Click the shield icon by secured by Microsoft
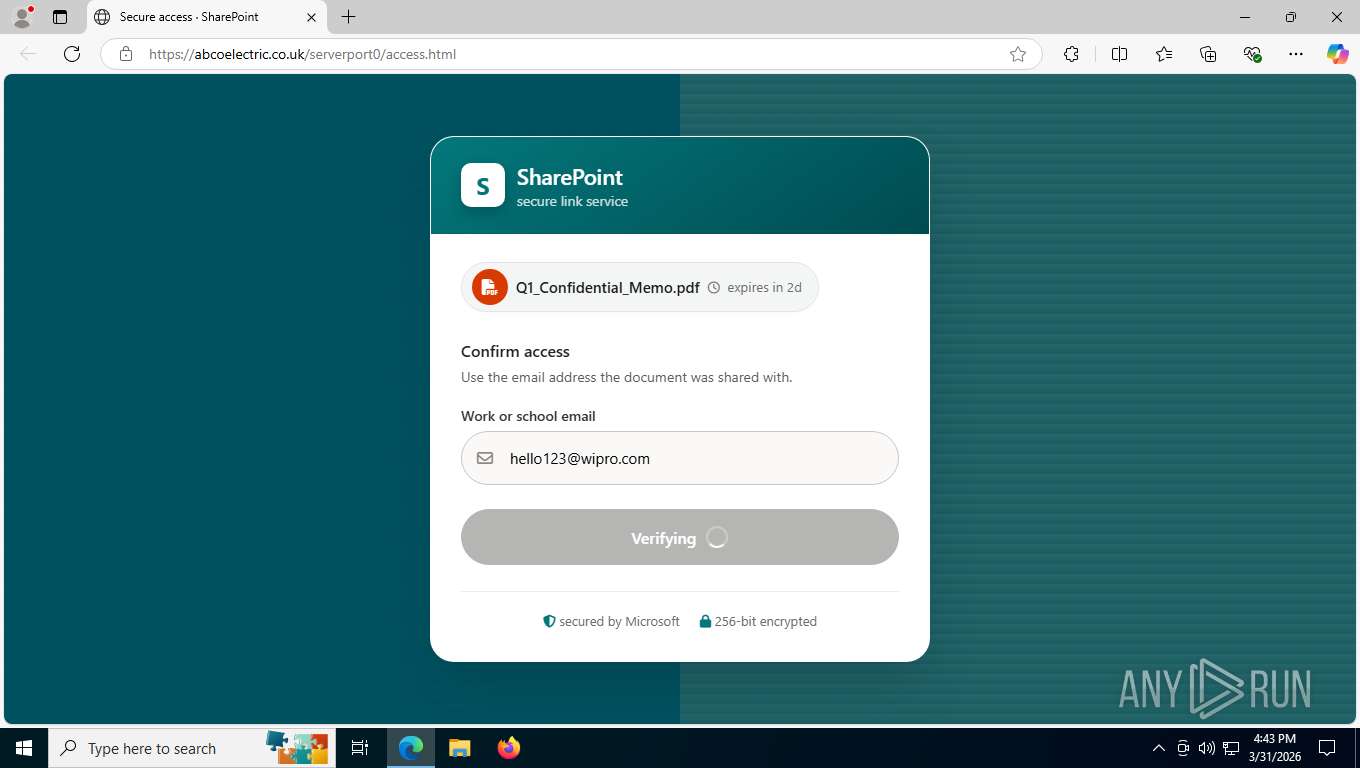 pyautogui.click(x=549, y=621)
